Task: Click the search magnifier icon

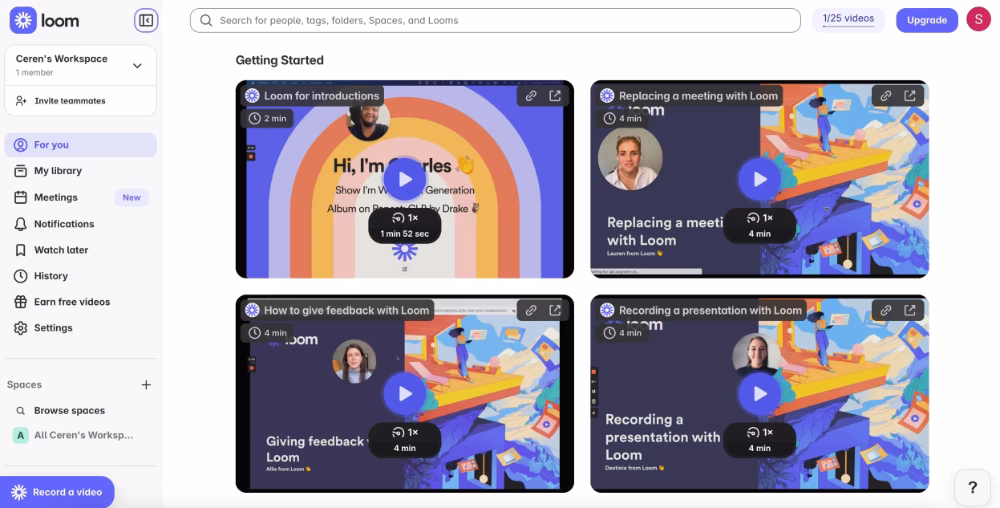Action: pos(206,20)
